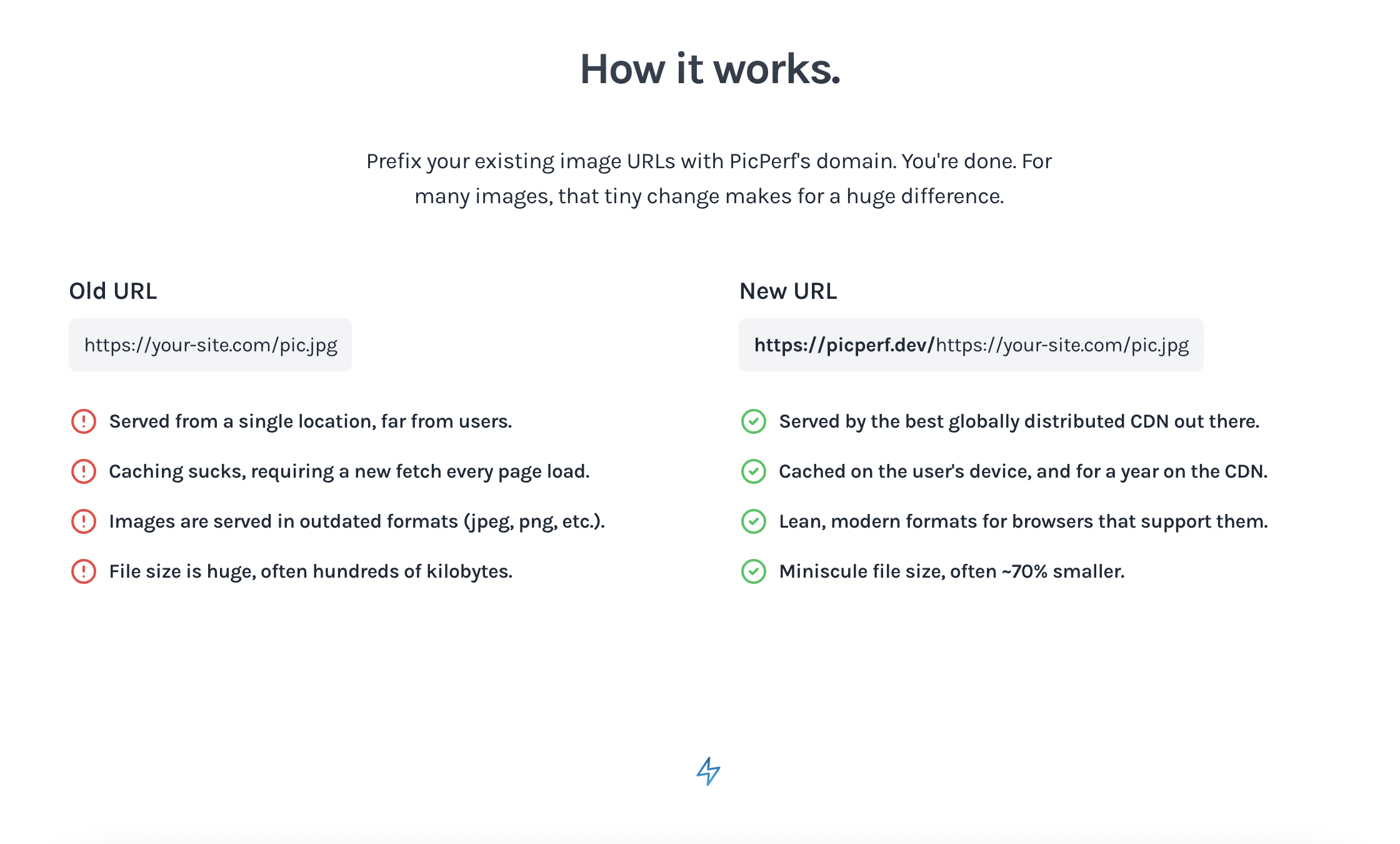Image resolution: width=1400 pixels, height=844 pixels.
Task: Click the green check icon beside "Lean, modern formats"
Action: 754,521
